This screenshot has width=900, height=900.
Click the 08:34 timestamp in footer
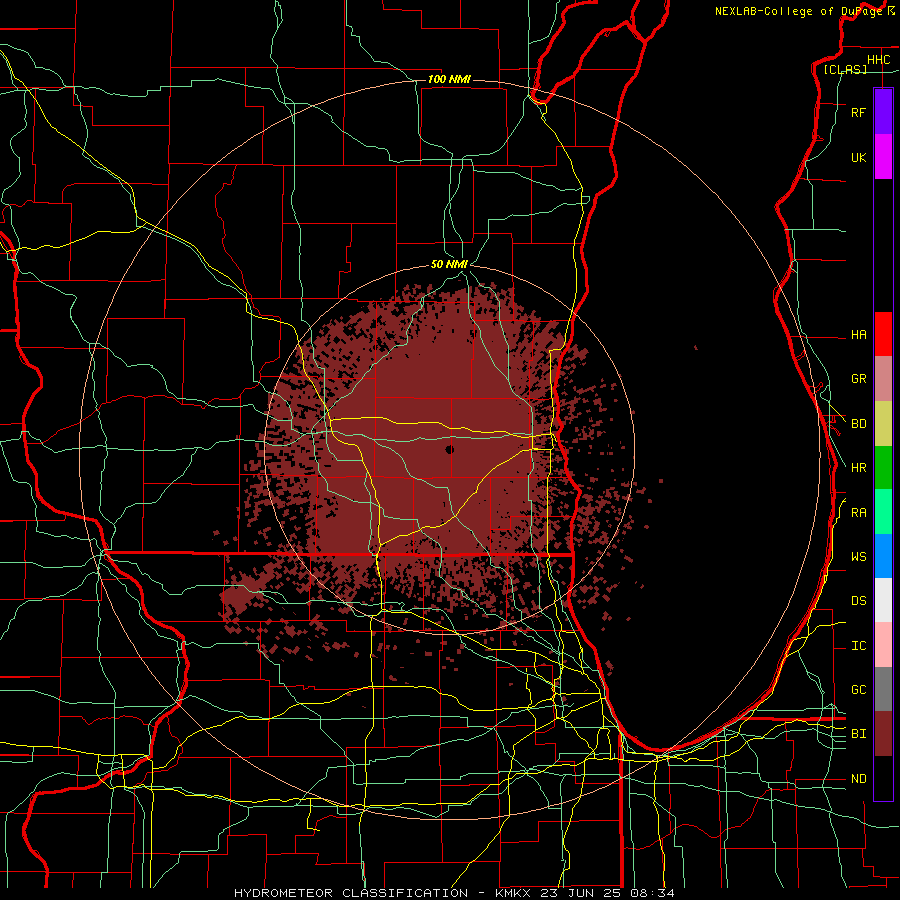pyautogui.click(x=652, y=893)
